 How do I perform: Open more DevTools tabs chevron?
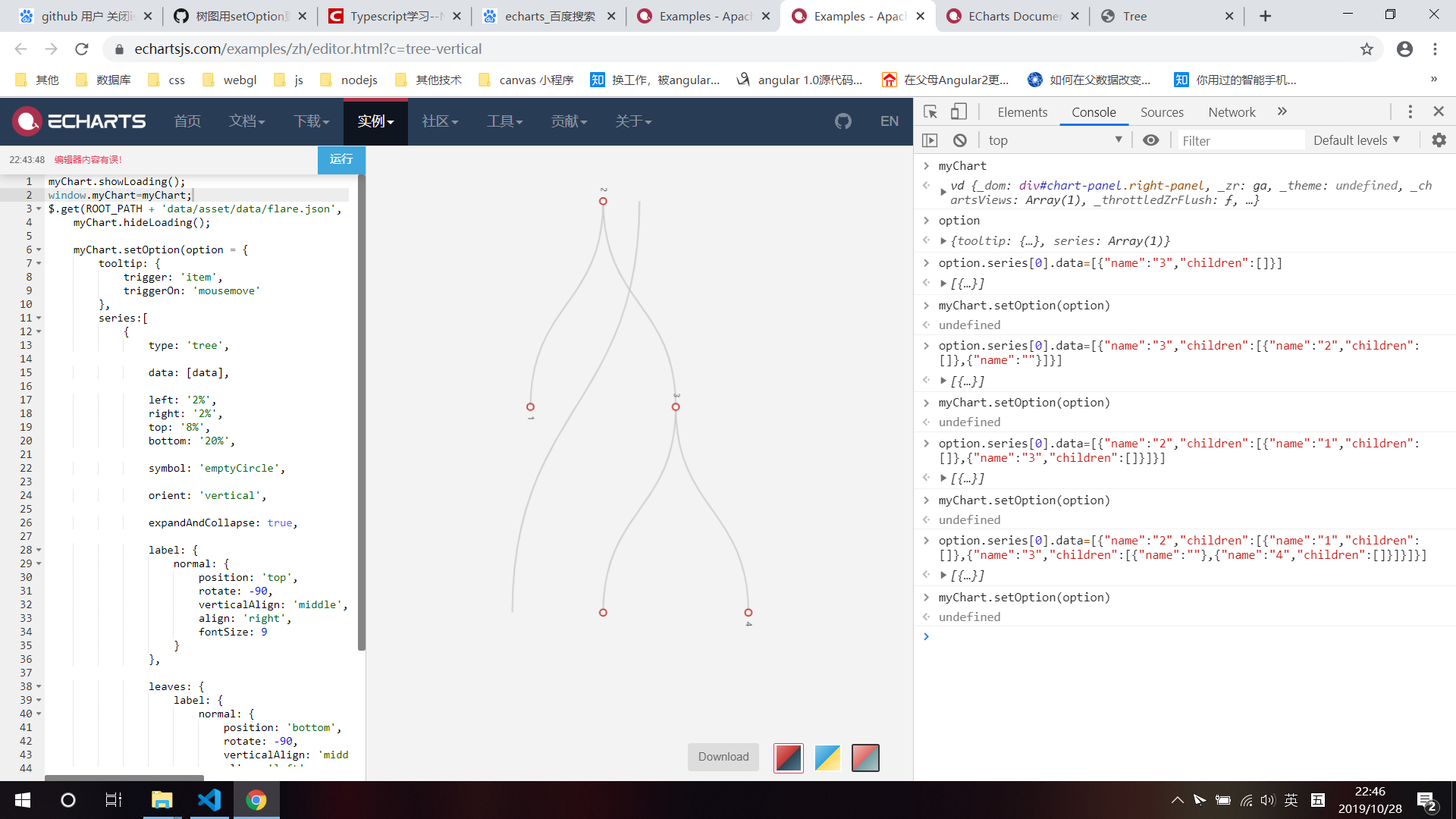(1282, 111)
